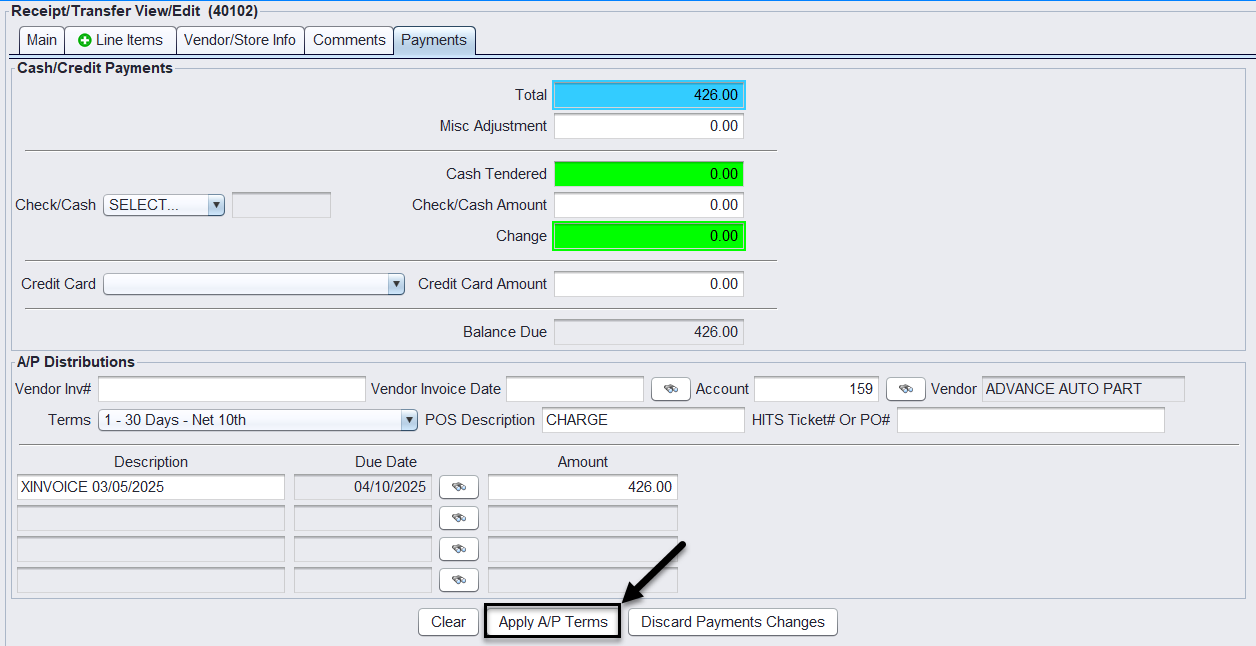
Task: Go to the Comments tab
Action: 349,41
